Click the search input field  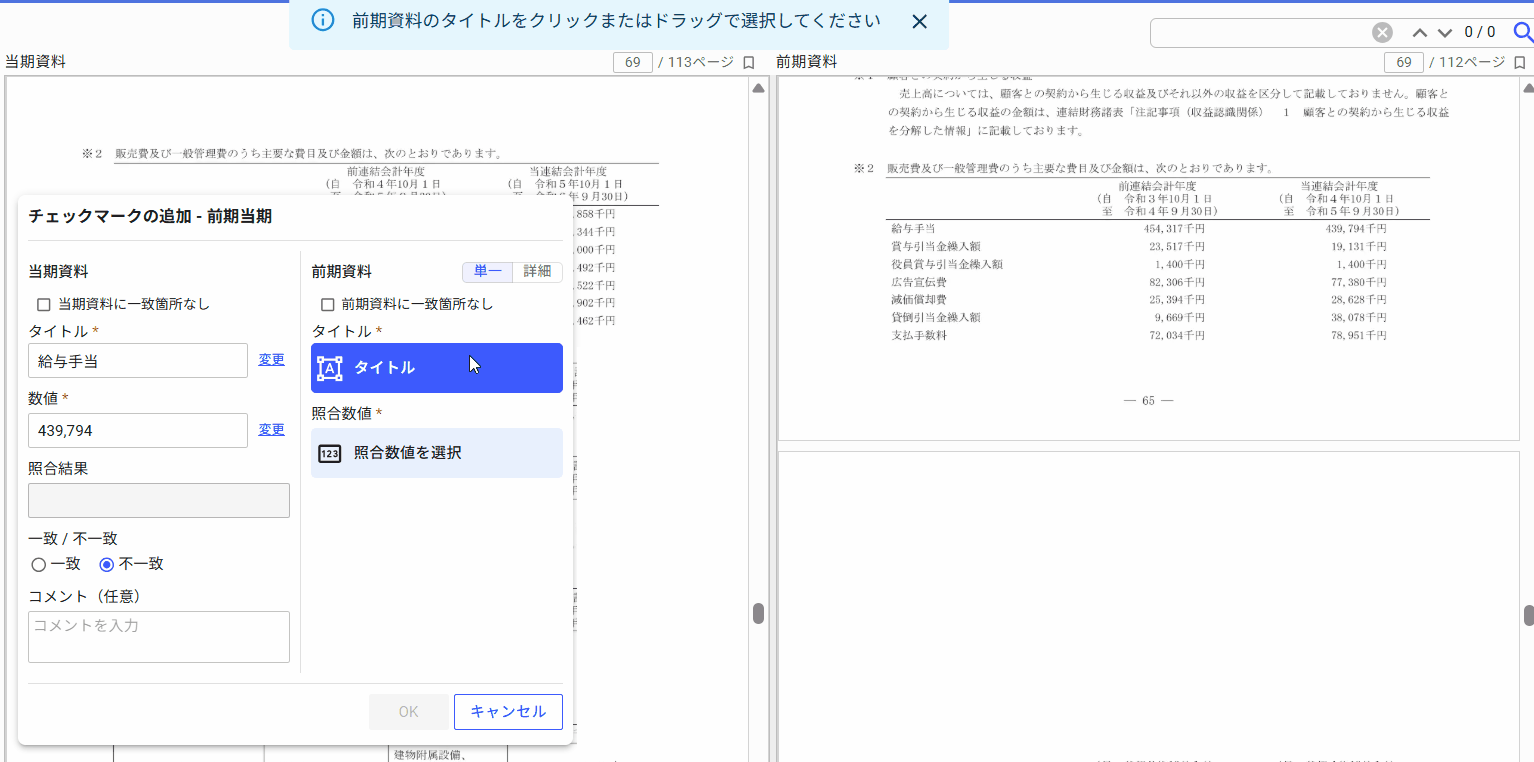(1260, 33)
